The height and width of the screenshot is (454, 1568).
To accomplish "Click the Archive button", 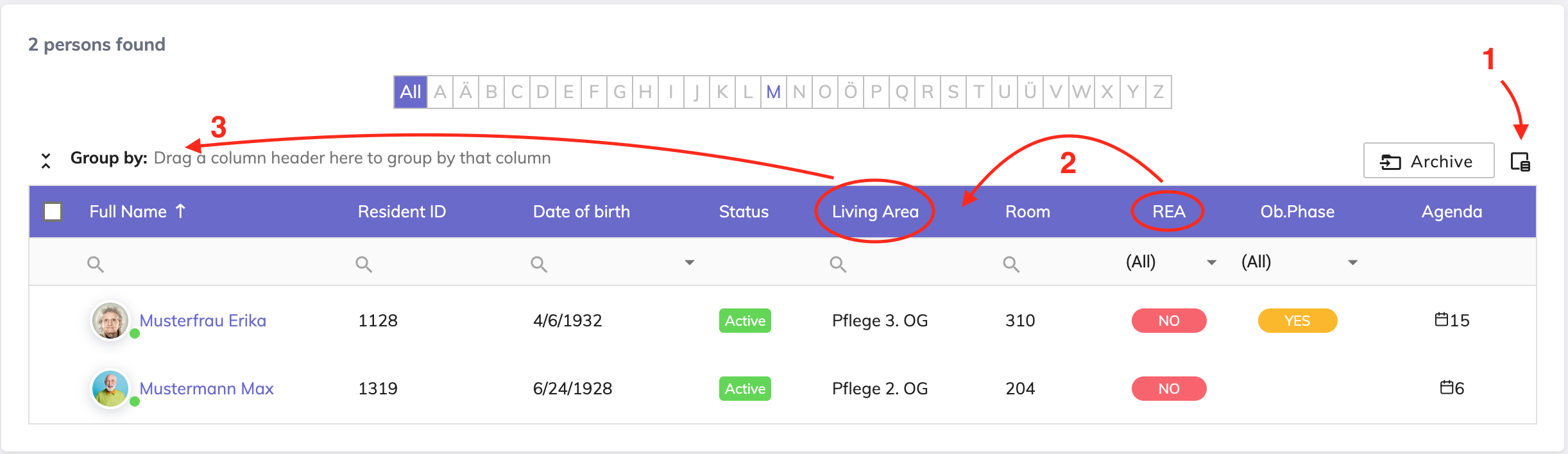I will [x=1428, y=161].
